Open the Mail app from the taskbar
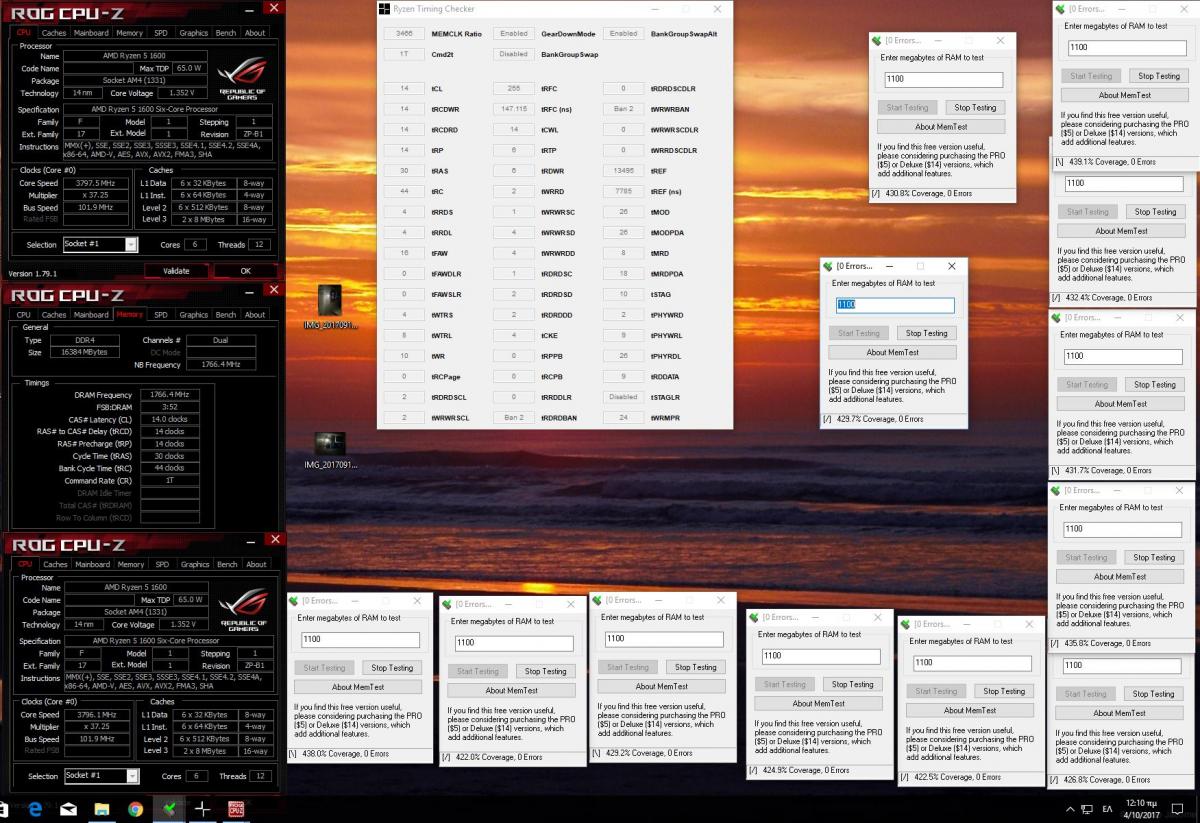The image size is (1200, 823). coord(68,809)
